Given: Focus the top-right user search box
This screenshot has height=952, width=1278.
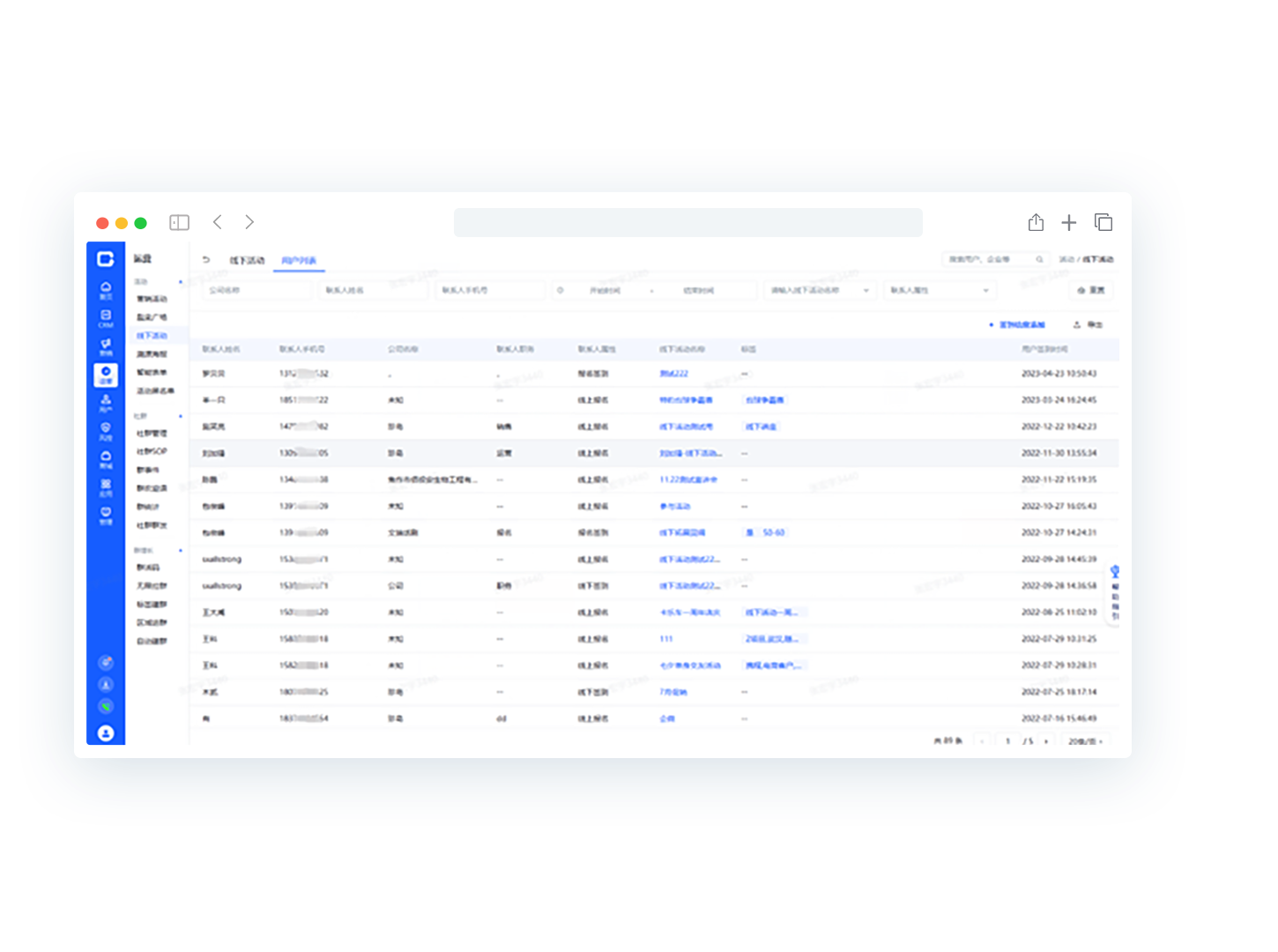Looking at the screenshot, I should [x=995, y=259].
